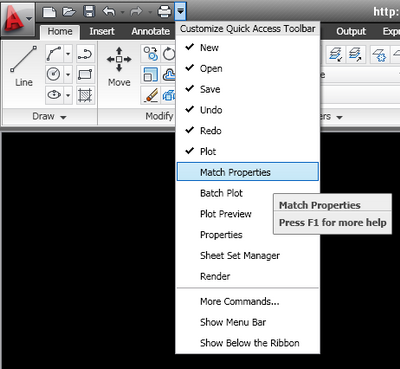Screen dimensions: 400x369
Task: Select the Line tool in Draw panel
Action: [24, 67]
